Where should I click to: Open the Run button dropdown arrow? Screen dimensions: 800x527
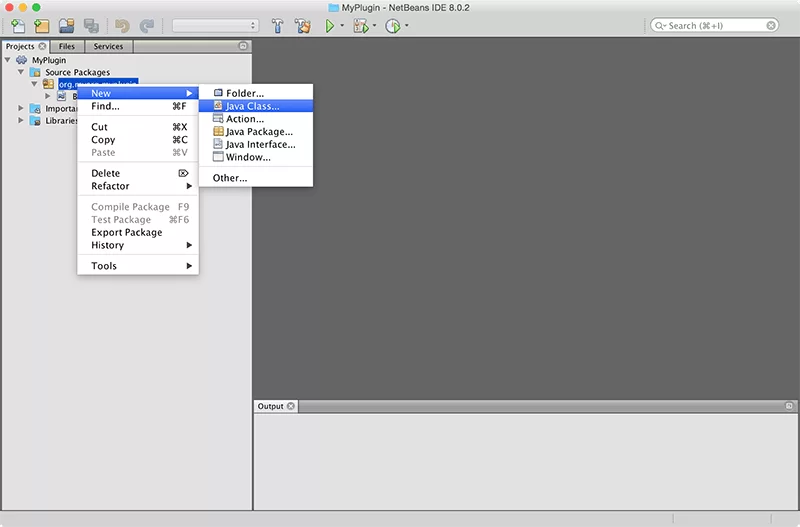coord(342,26)
